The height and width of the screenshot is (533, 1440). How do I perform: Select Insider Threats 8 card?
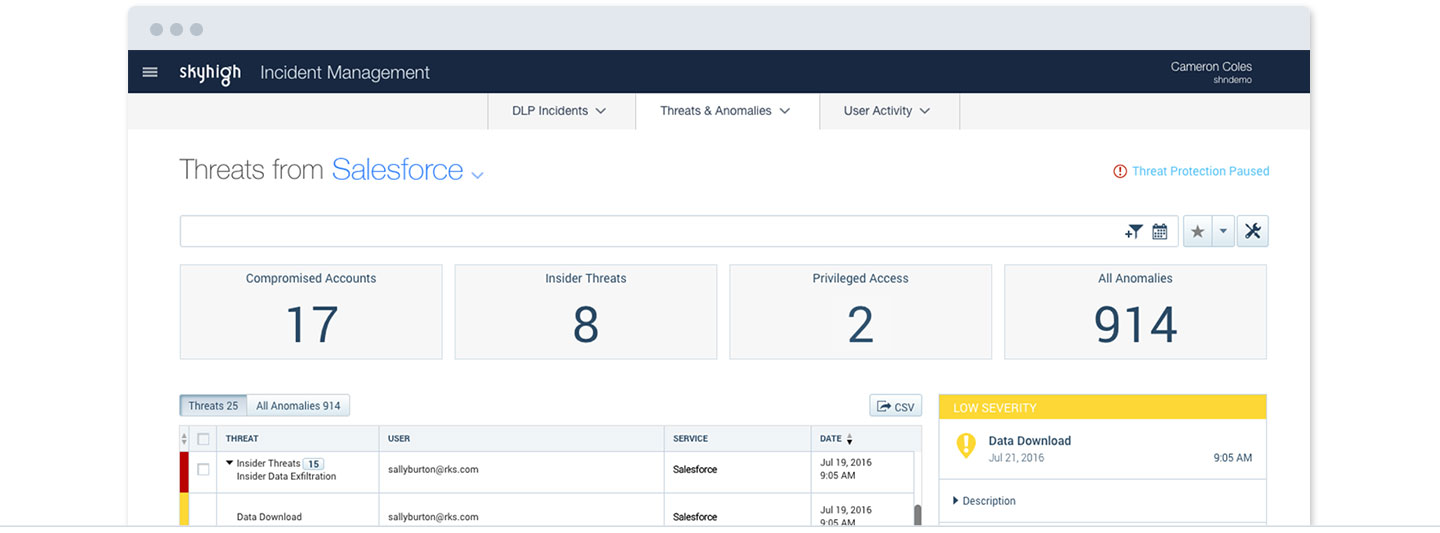click(x=586, y=312)
